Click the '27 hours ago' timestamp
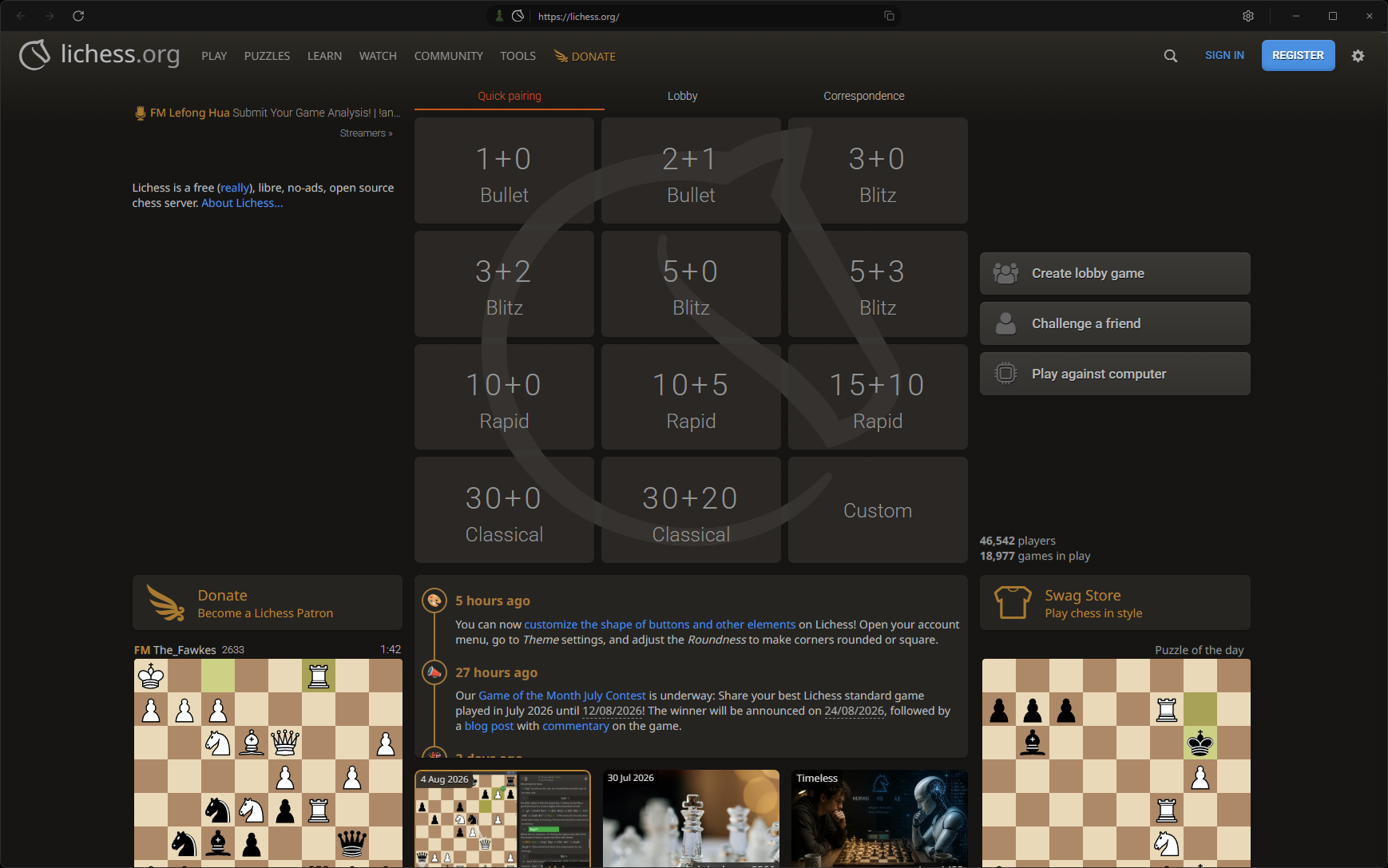 (496, 672)
